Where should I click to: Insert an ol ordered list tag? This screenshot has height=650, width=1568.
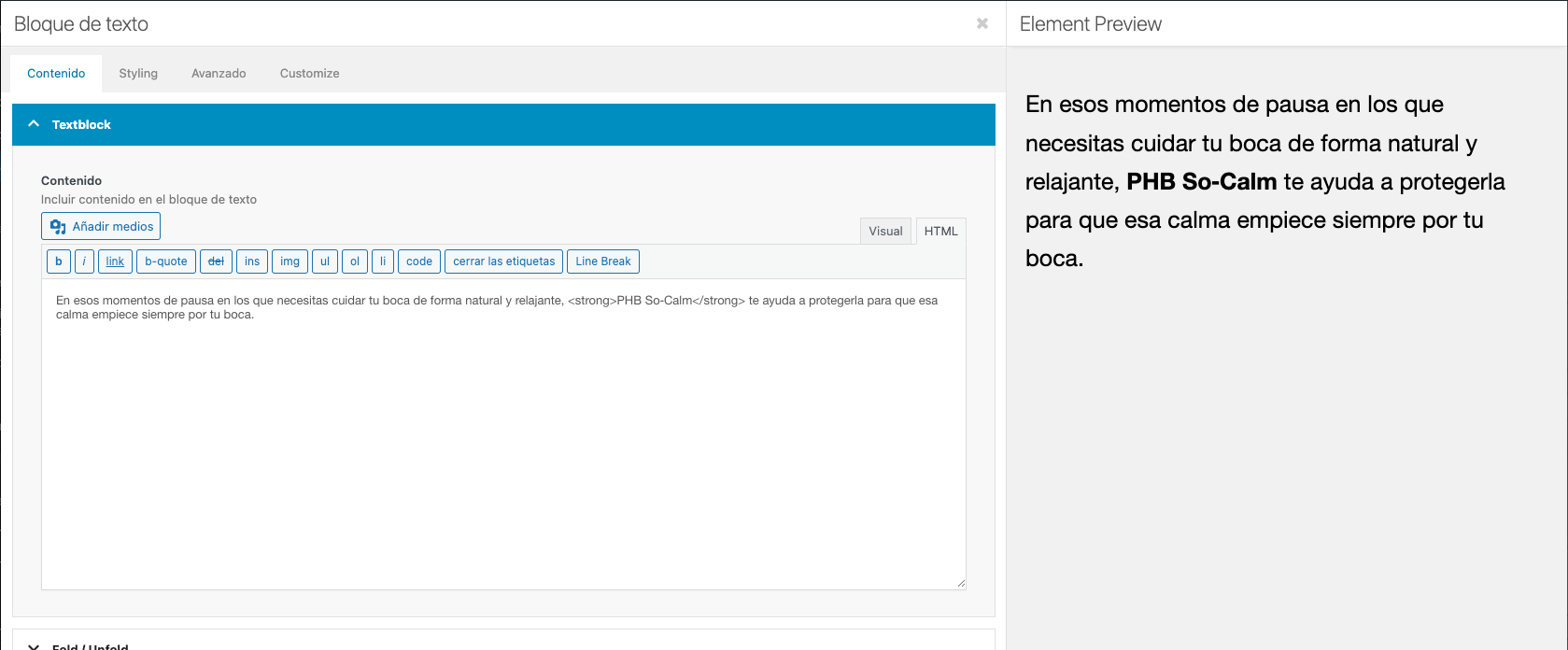pos(355,261)
